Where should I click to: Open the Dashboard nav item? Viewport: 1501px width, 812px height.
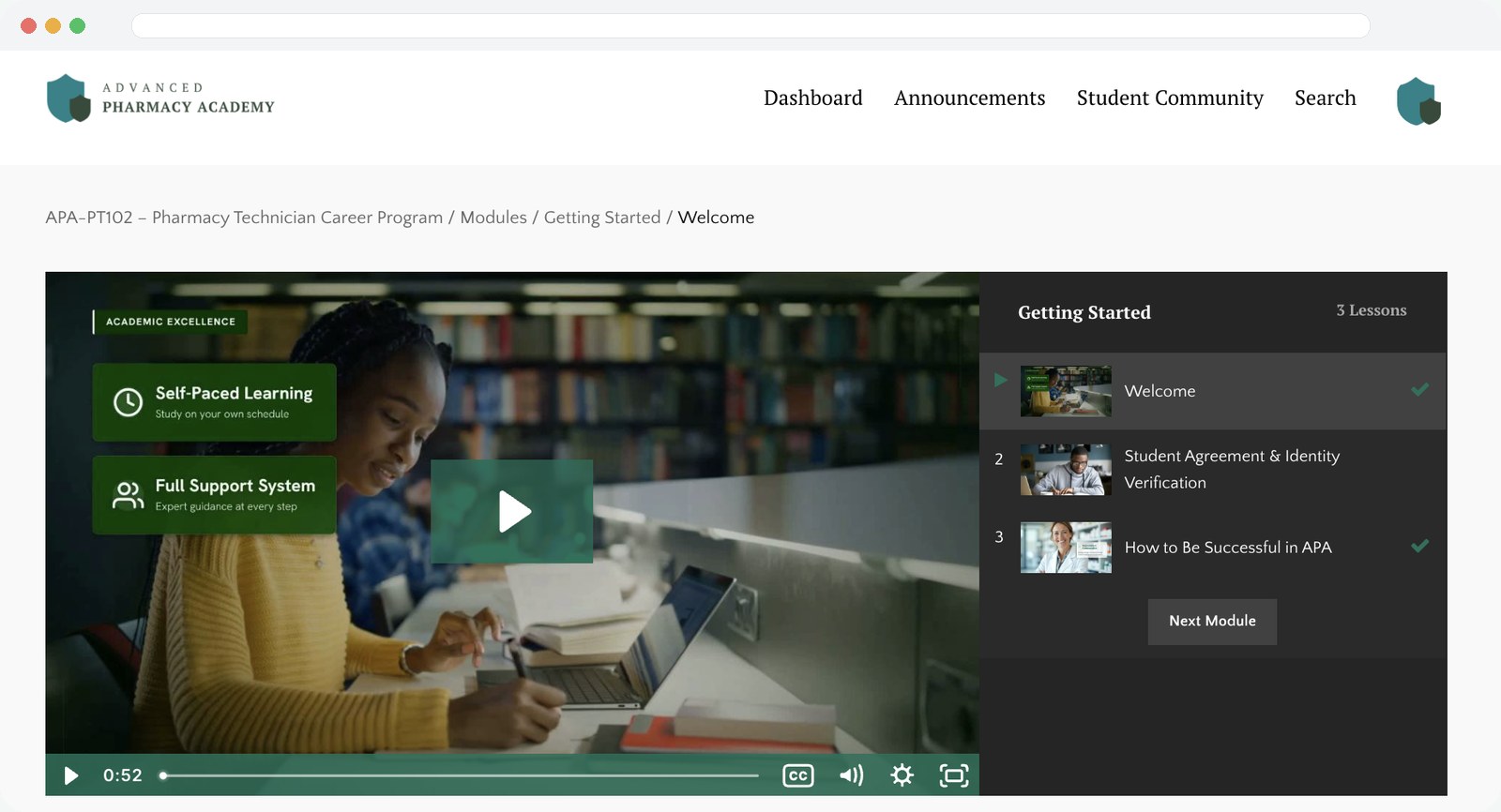(812, 98)
